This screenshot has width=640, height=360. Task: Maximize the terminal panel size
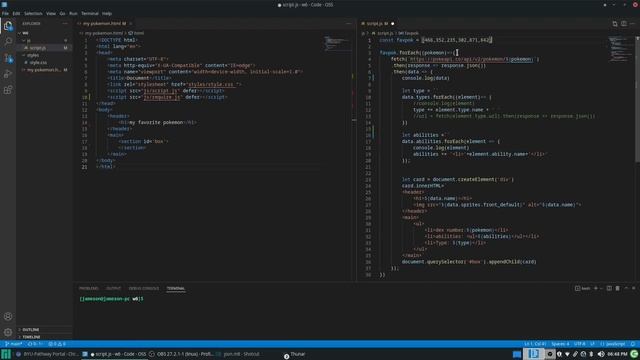coord(626,288)
